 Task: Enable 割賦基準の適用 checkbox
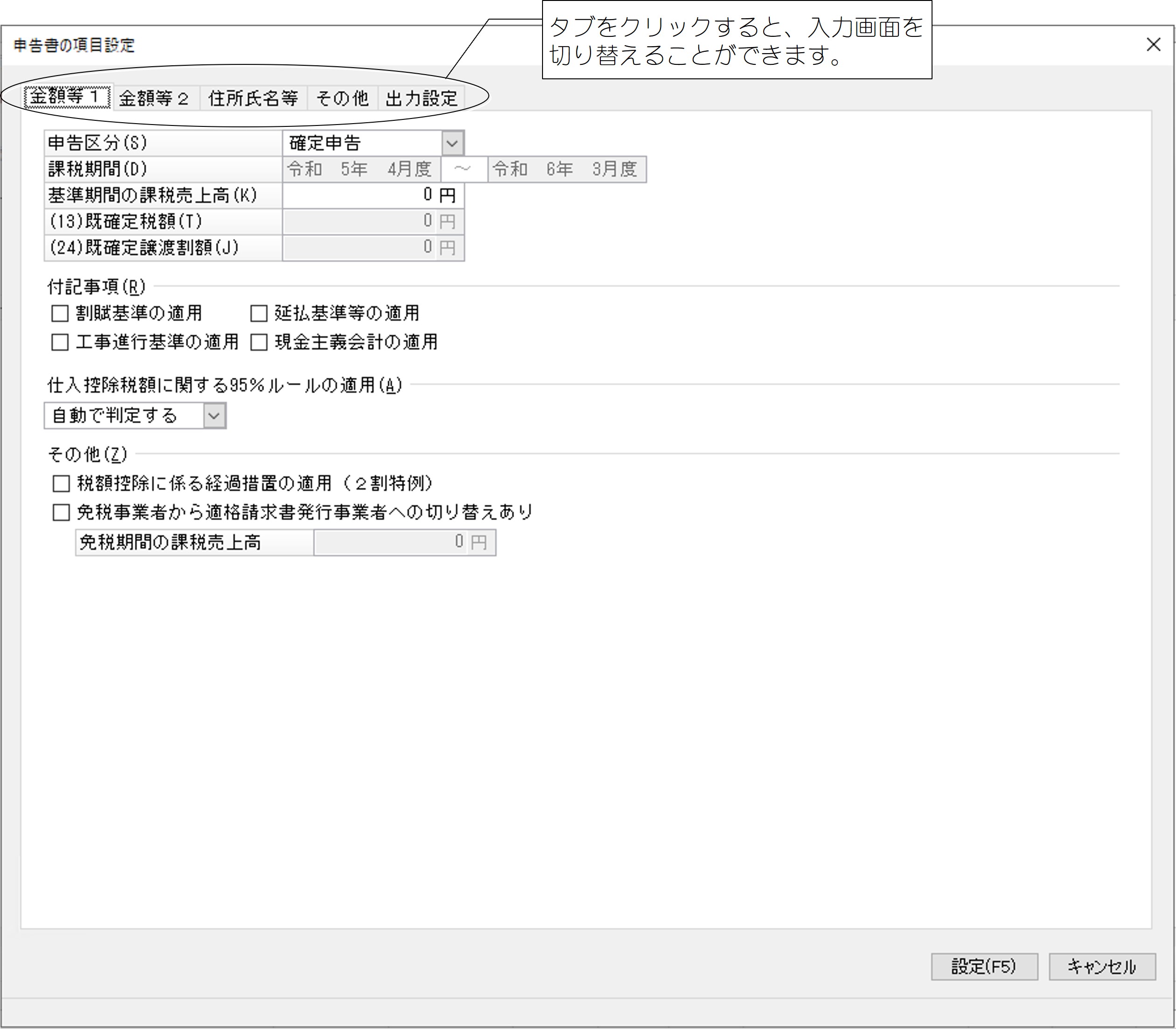click(x=60, y=313)
